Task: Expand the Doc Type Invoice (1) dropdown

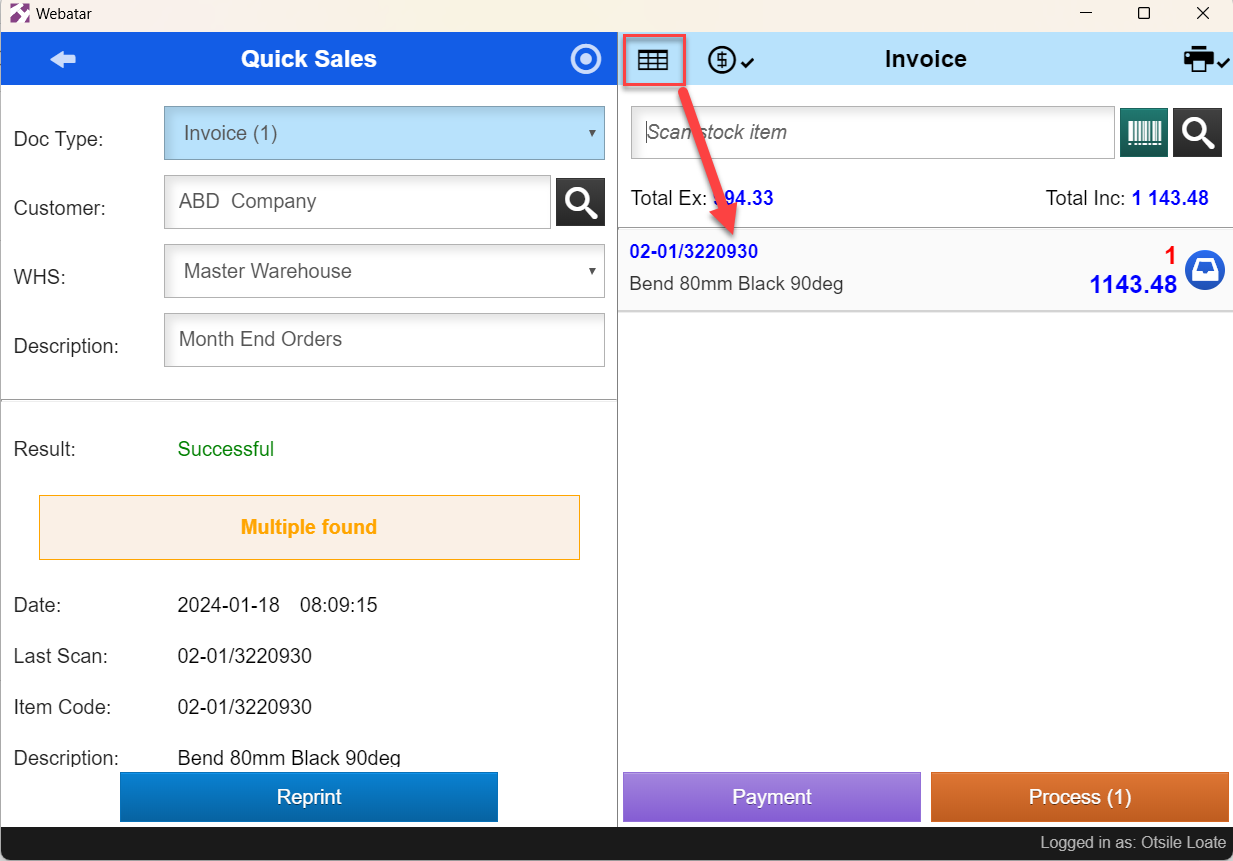Action: pyautogui.click(x=384, y=133)
